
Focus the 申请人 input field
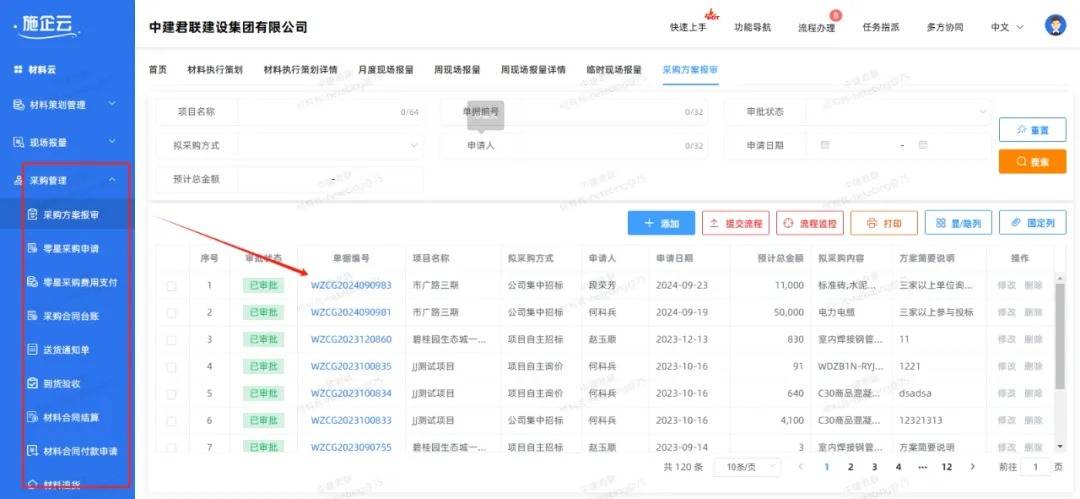614,145
